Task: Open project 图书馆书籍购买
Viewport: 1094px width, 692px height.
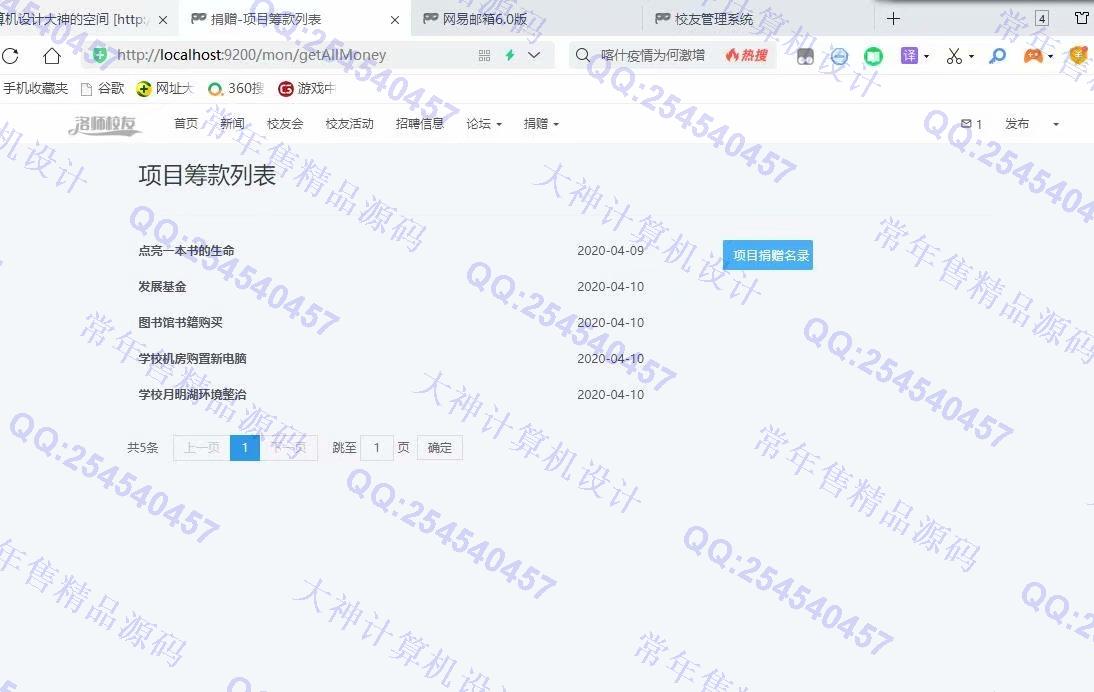Action: coord(180,322)
